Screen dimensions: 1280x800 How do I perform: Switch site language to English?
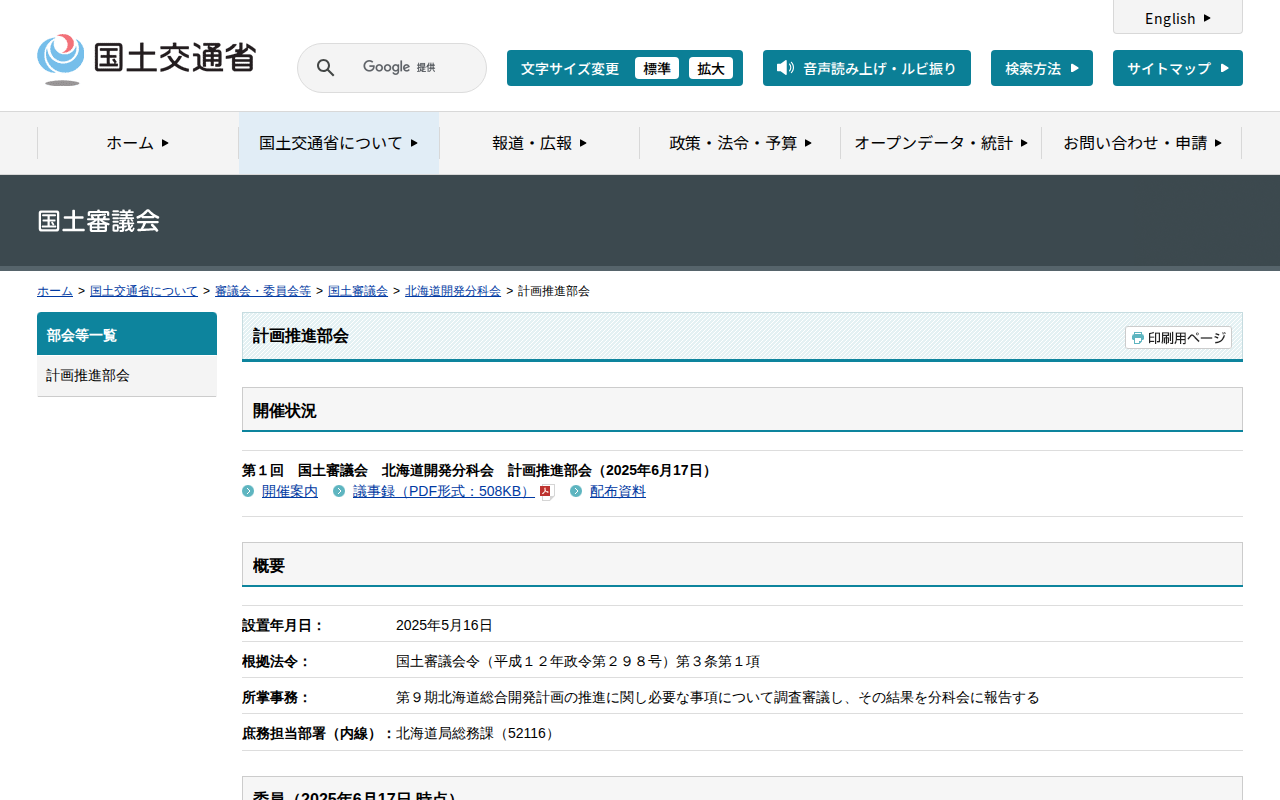click(x=1177, y=18)
